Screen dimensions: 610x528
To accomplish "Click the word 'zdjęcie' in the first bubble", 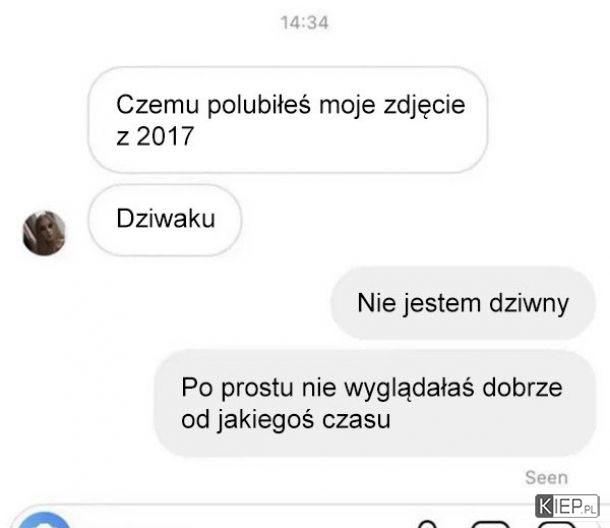I will pos(424,105).
